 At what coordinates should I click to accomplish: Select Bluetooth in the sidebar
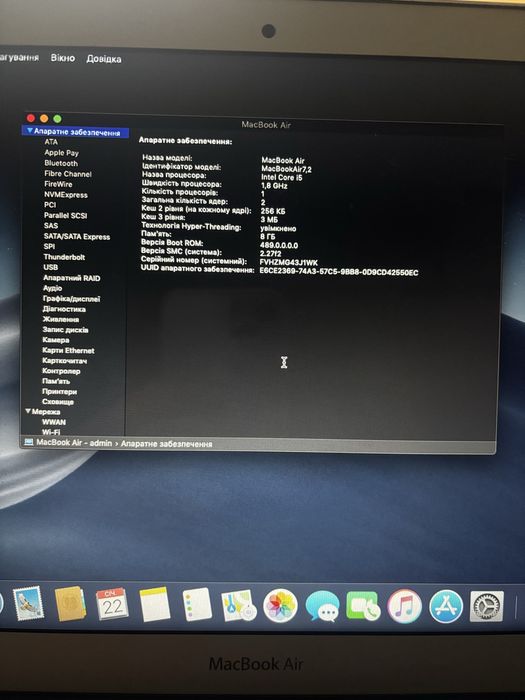tap(61, 163)
